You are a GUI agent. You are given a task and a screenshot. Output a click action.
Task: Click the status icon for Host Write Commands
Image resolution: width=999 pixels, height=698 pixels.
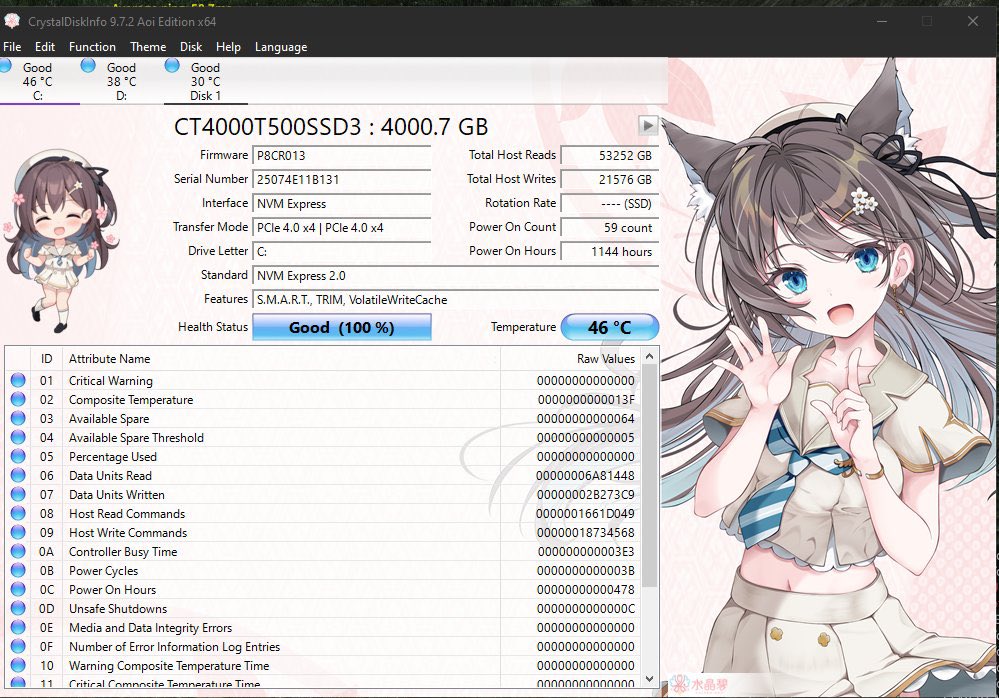(x=18, y=532)
